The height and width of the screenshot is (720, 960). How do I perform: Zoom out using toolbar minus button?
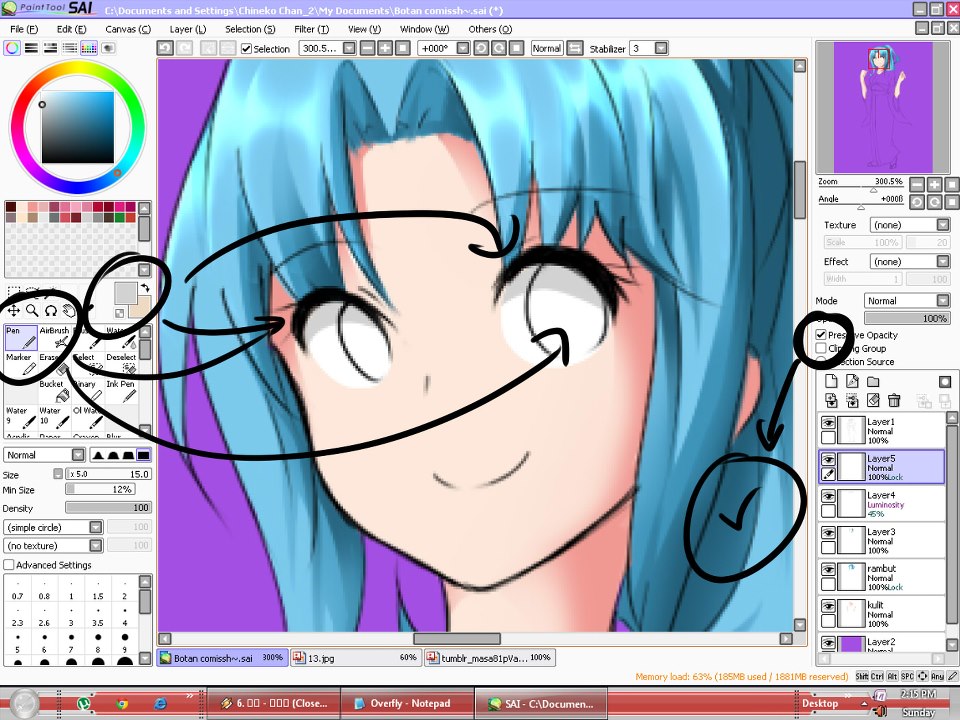[367, 48]
